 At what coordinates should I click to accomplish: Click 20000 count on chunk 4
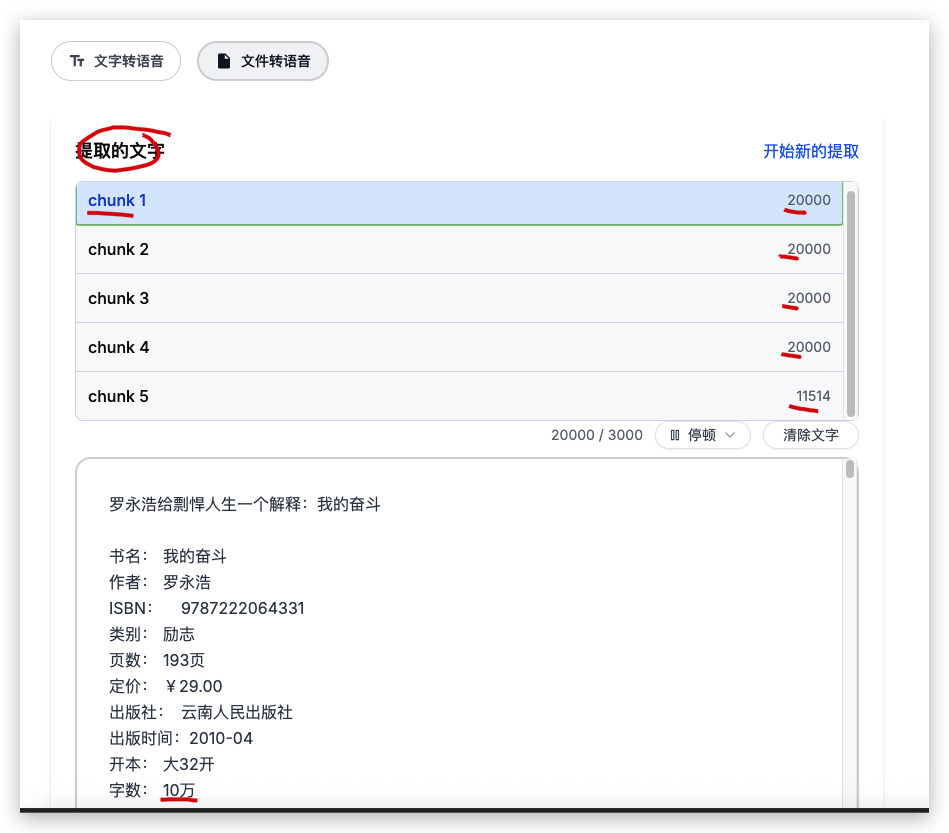(809, 347)
